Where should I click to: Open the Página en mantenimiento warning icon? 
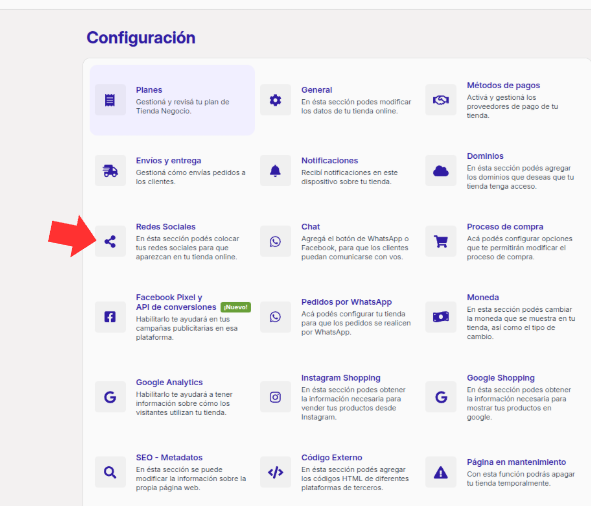[x=441, y=472]
